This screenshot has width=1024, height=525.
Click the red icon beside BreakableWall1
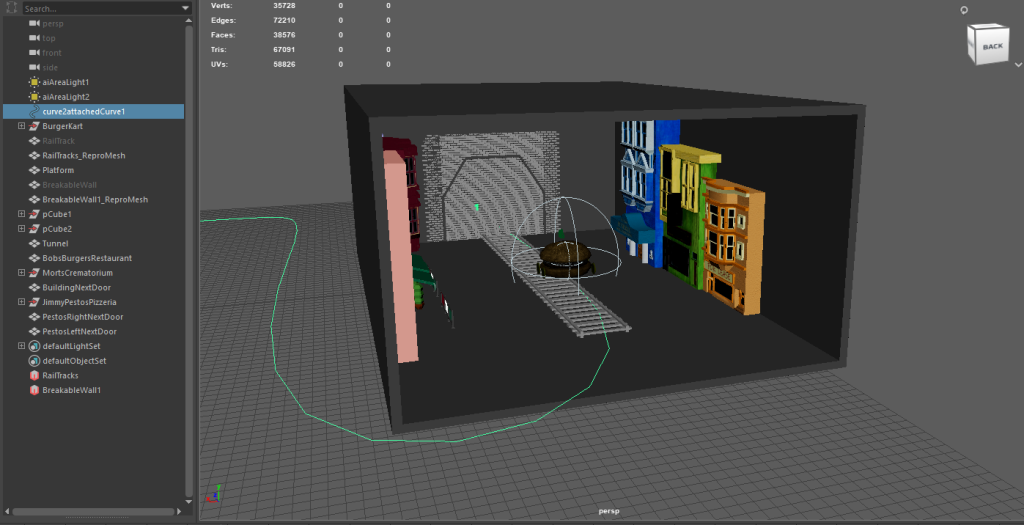34,390
